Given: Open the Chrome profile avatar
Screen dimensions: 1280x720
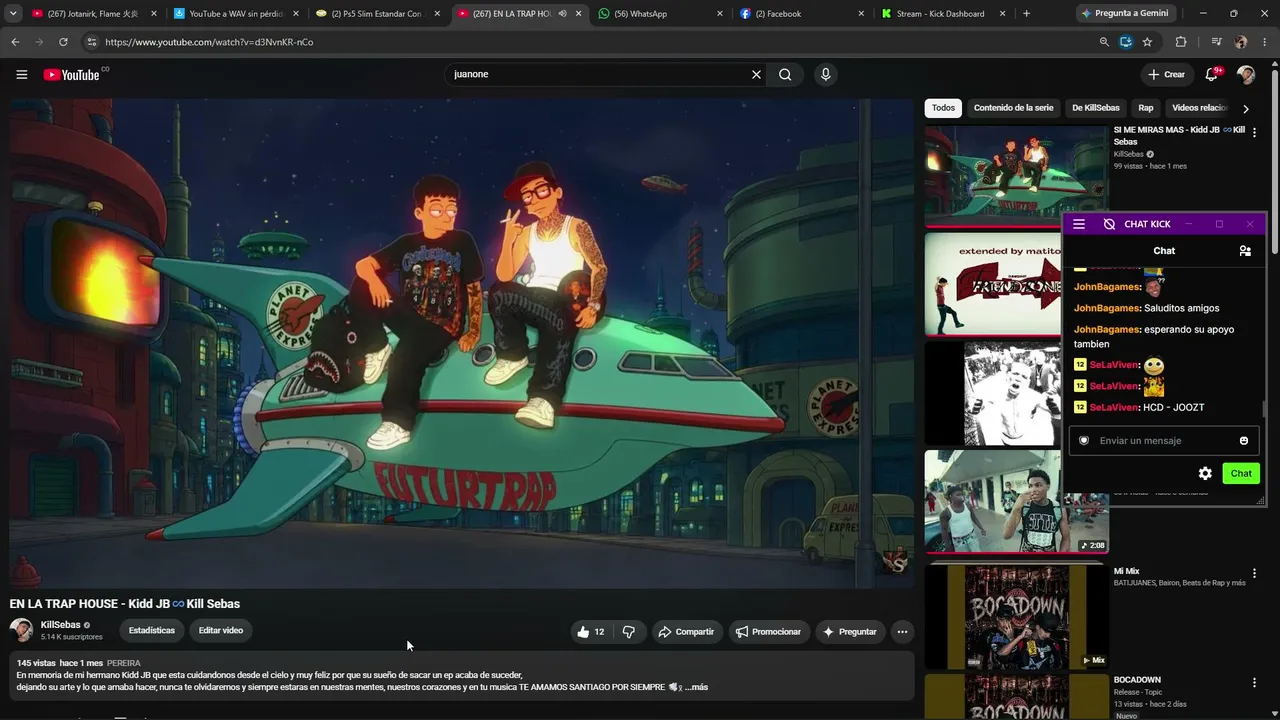Looking at the screenshot, I should point(1241,42).
